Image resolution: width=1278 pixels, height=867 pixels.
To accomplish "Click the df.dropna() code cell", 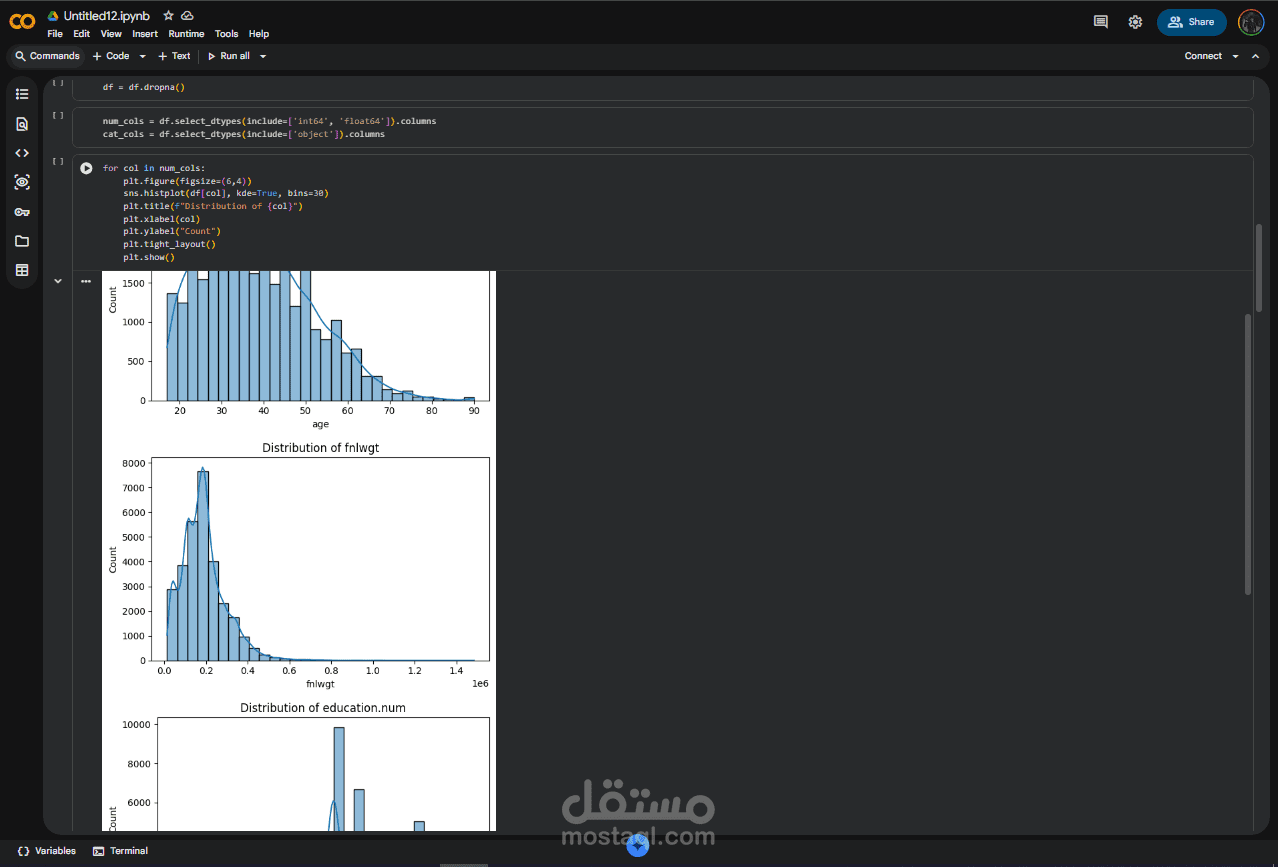I will pyautogui.click(x=663, y=88).
